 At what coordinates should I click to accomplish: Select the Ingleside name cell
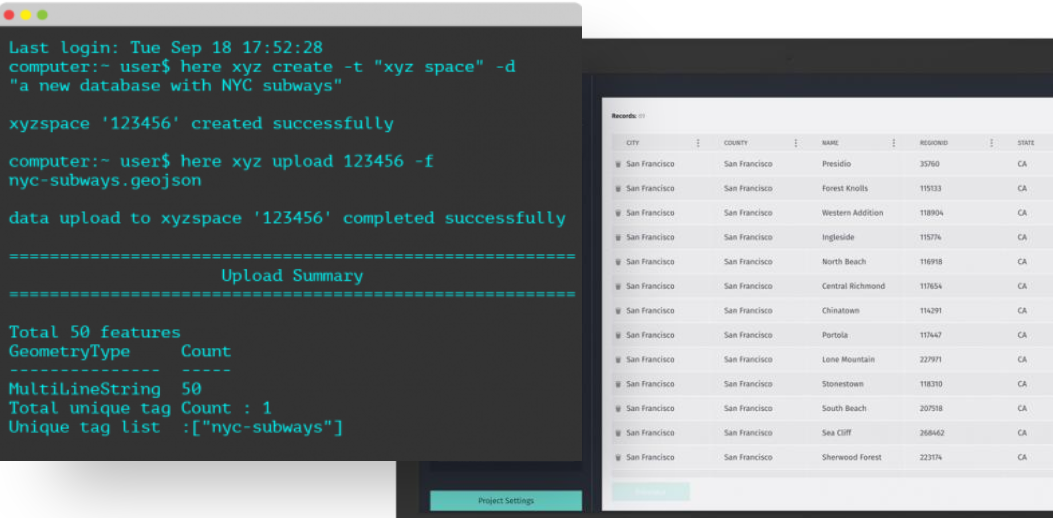tap(836, 237)
